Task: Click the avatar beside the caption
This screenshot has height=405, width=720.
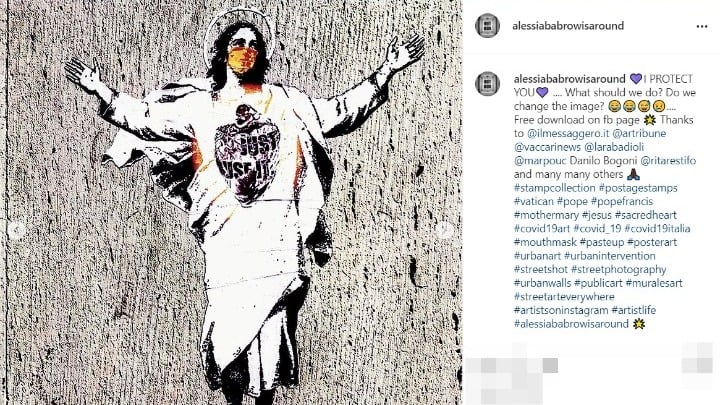Action: (487, 84)
